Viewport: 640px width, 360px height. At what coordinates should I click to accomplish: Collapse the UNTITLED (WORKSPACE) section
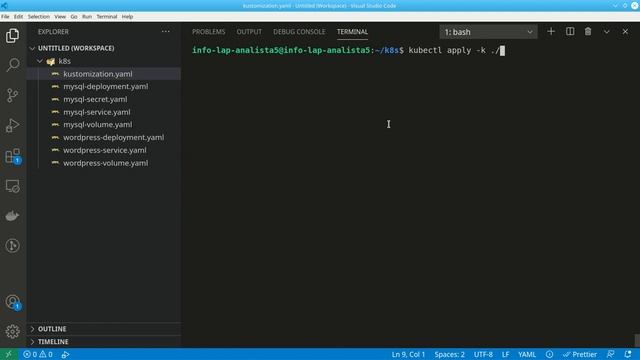point(76,48)
